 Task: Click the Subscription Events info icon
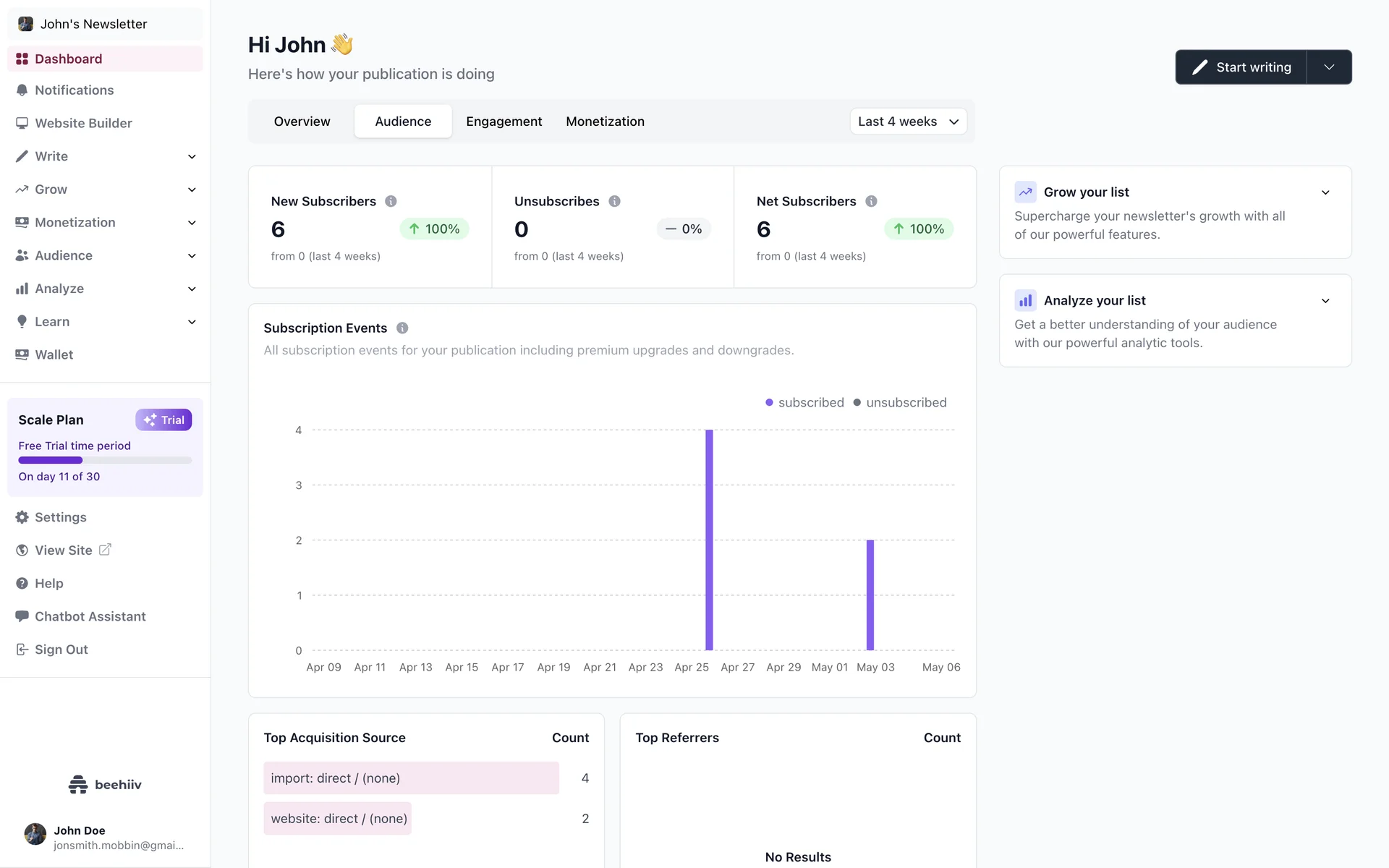pos(402,328)
